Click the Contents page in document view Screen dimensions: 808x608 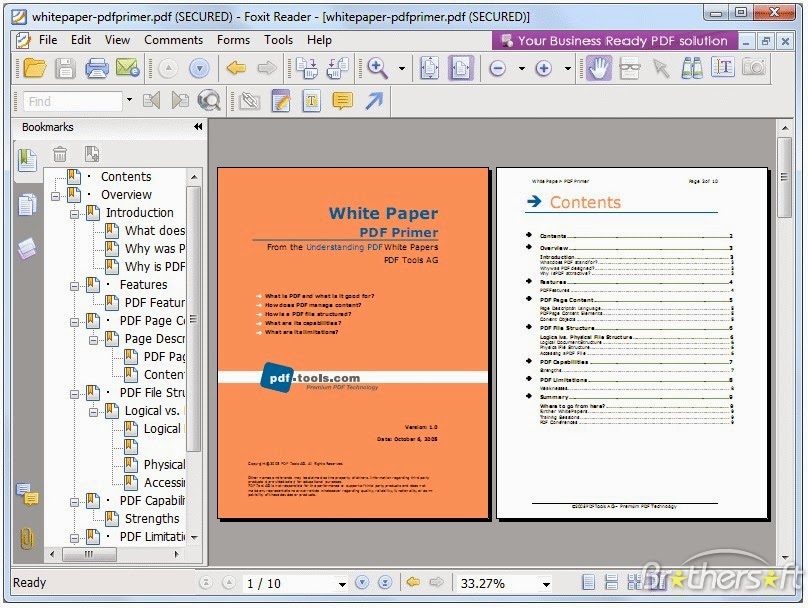click(632, 343)
